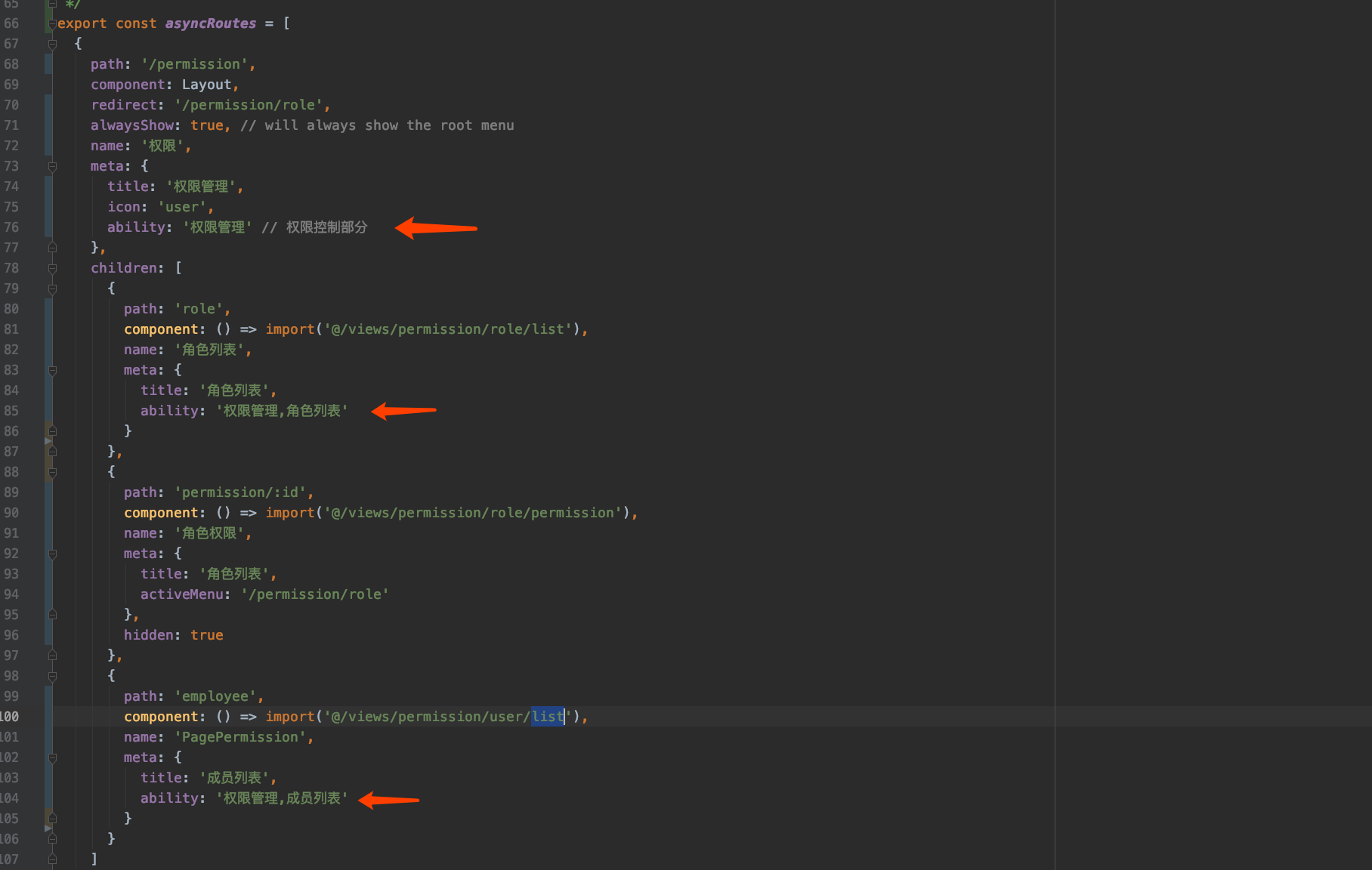Screen dimensions: 1372x870
Task: Fold the role route object on line 79
Action: (52, 289)
